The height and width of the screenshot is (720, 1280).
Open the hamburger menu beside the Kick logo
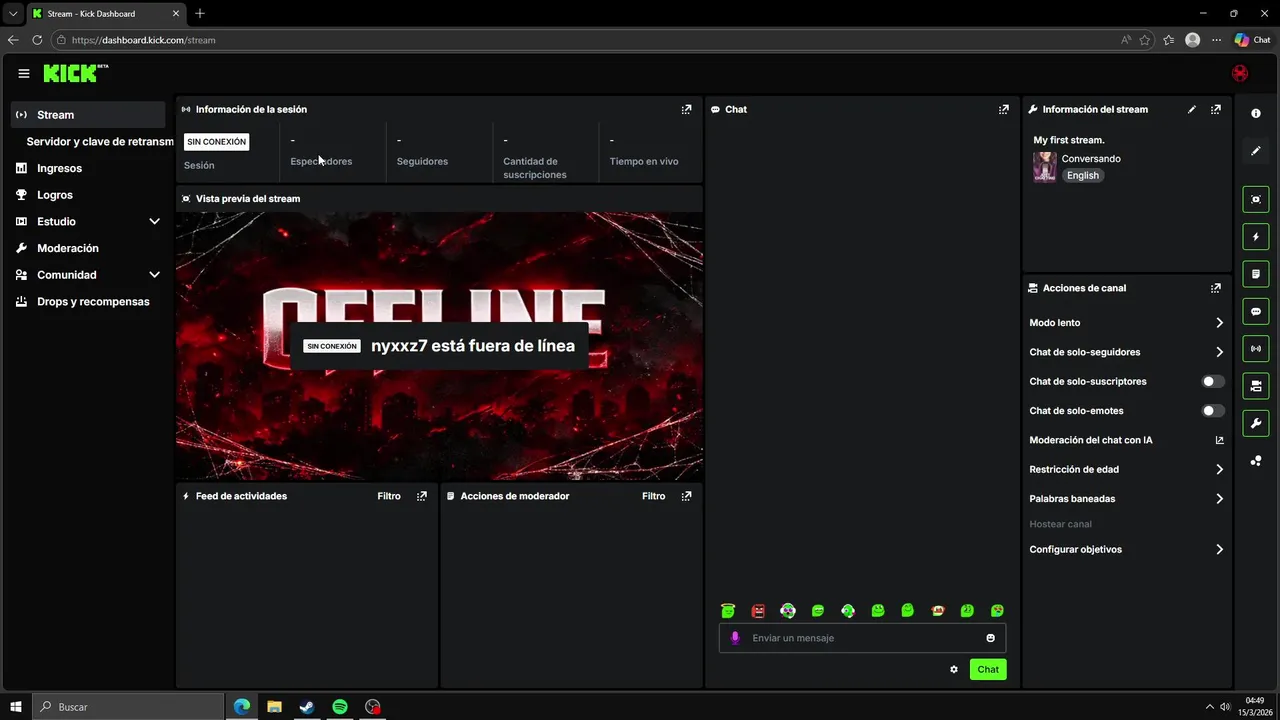point(24,73)
